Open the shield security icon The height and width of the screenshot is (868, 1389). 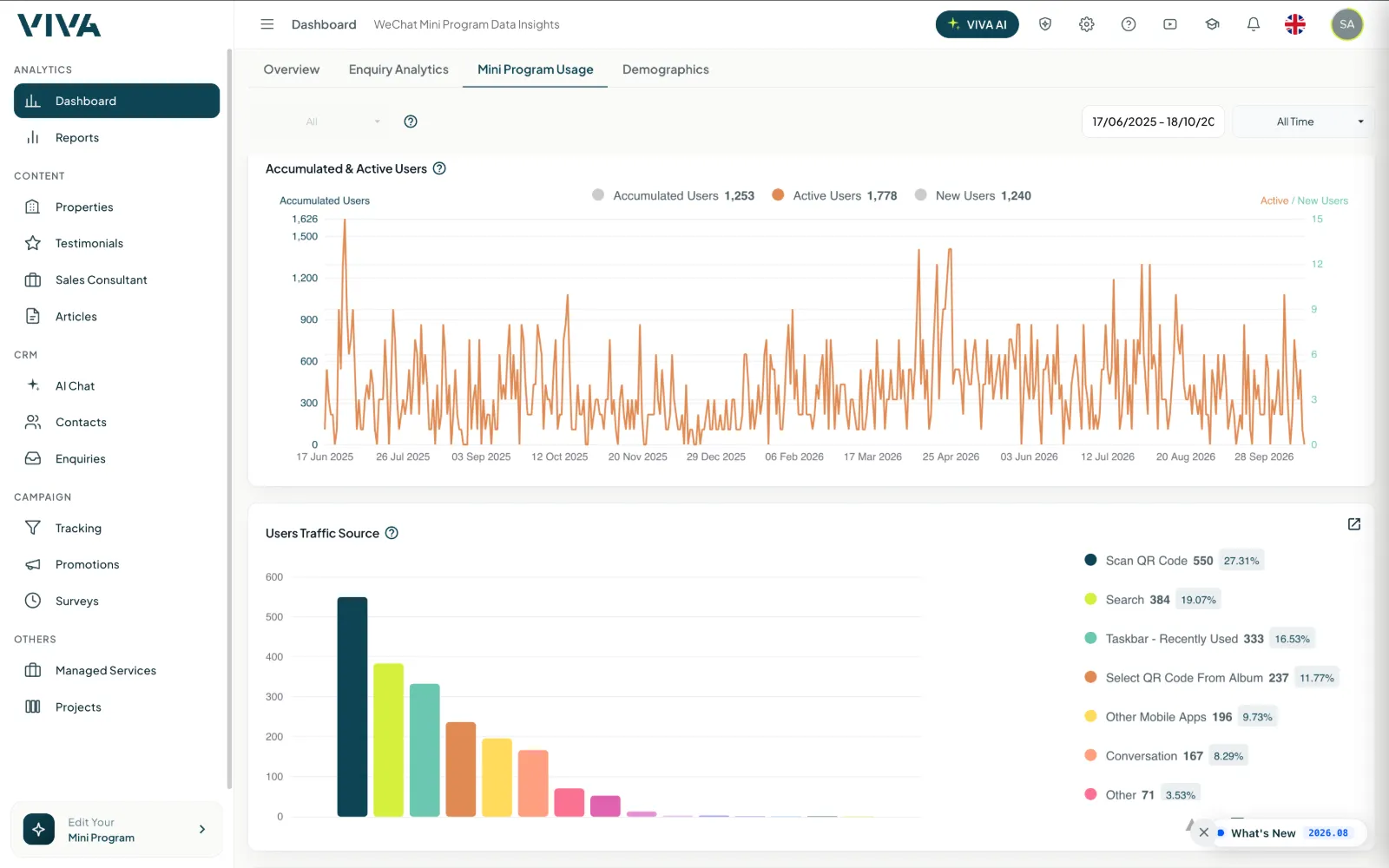[x=1045, y=24]
